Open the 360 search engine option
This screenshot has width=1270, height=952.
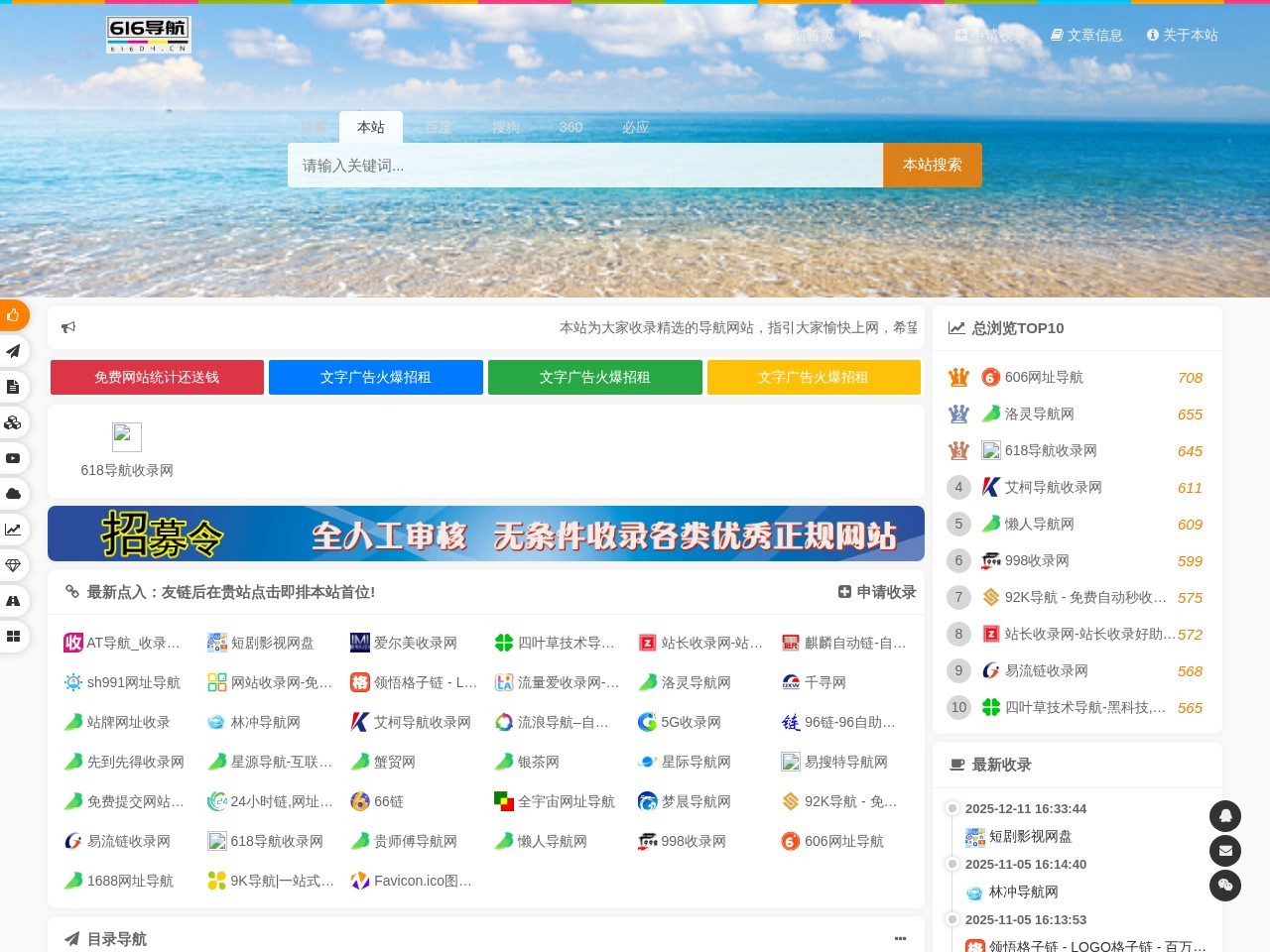[571, 127]
